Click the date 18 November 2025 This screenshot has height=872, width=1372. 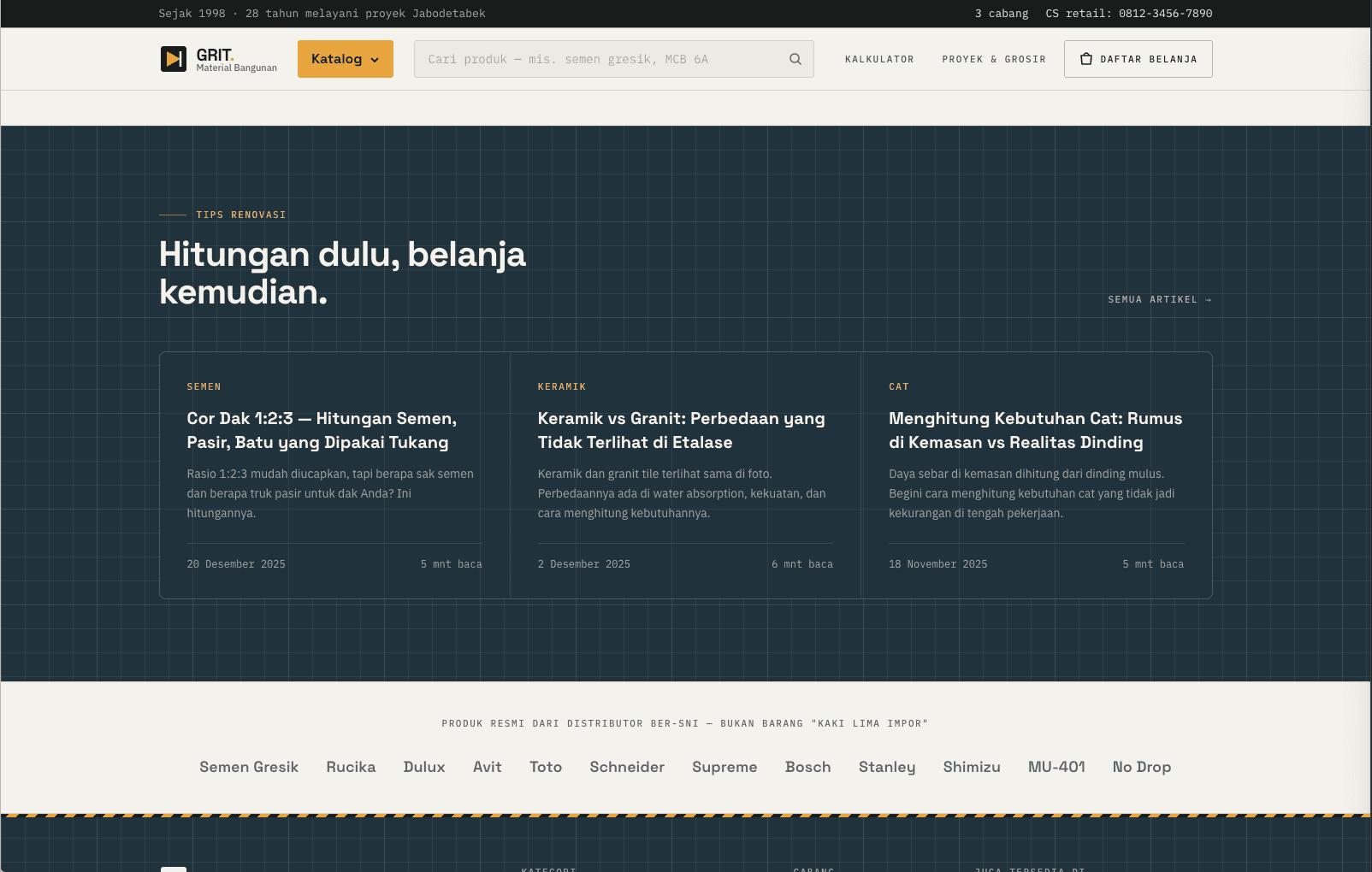pyautogui.click(x=938, y=564)
